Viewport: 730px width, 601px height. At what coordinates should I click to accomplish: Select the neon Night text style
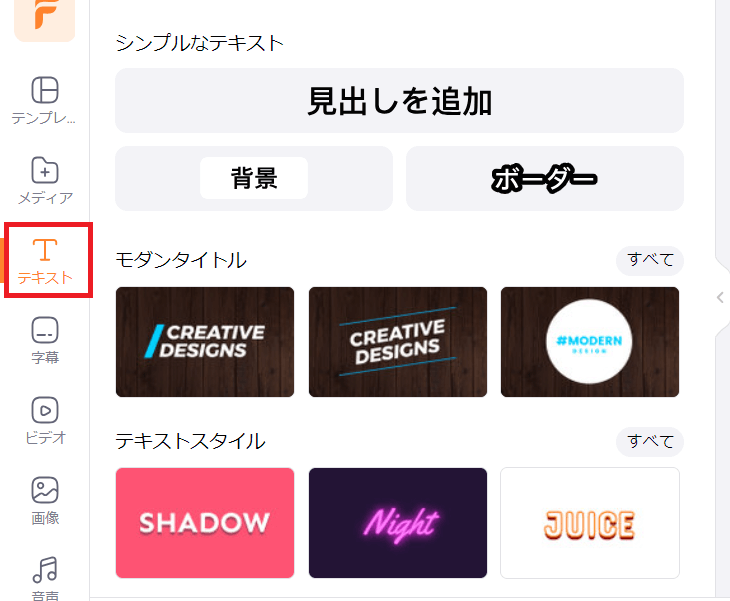click(398, 523)
